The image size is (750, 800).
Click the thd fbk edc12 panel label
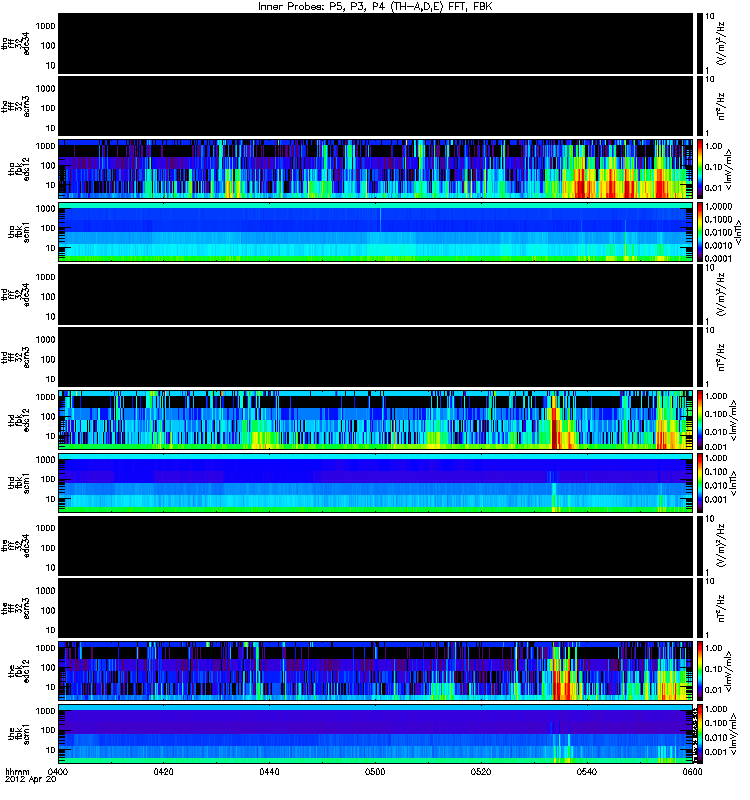click(19, 420)
